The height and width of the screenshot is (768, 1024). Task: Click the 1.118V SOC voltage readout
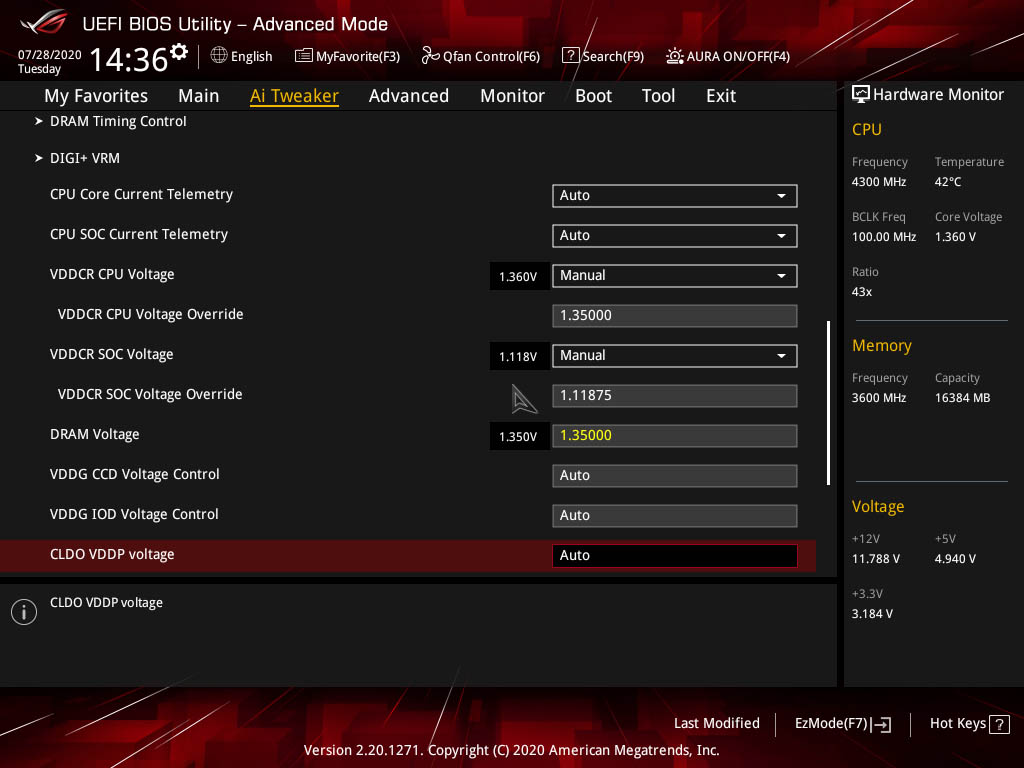(519, 357)
